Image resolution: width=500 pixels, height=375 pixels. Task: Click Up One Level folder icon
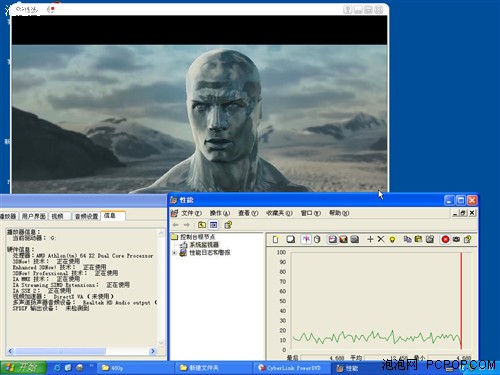coord(202,225)
